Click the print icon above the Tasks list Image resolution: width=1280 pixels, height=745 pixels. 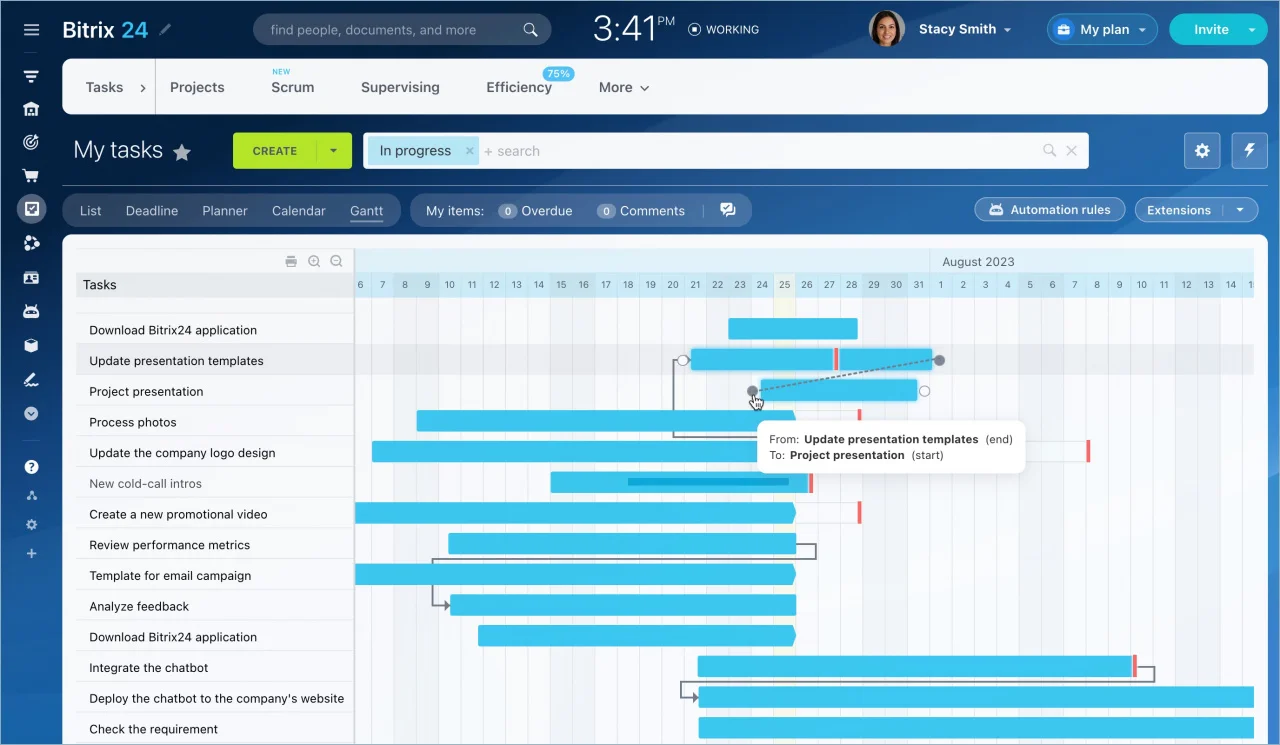pos(291,262)
